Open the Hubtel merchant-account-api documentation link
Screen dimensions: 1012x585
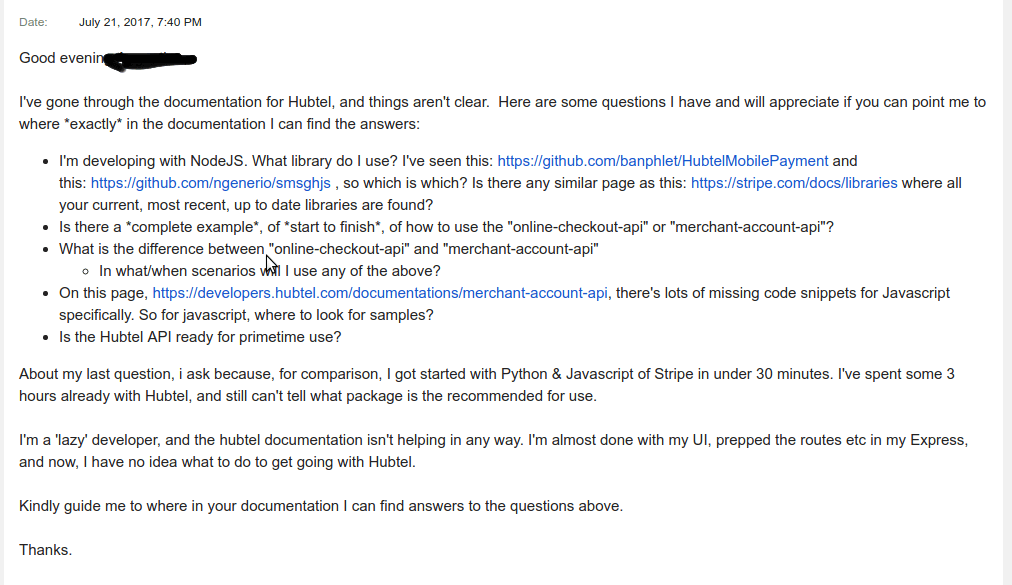(380, 293)
